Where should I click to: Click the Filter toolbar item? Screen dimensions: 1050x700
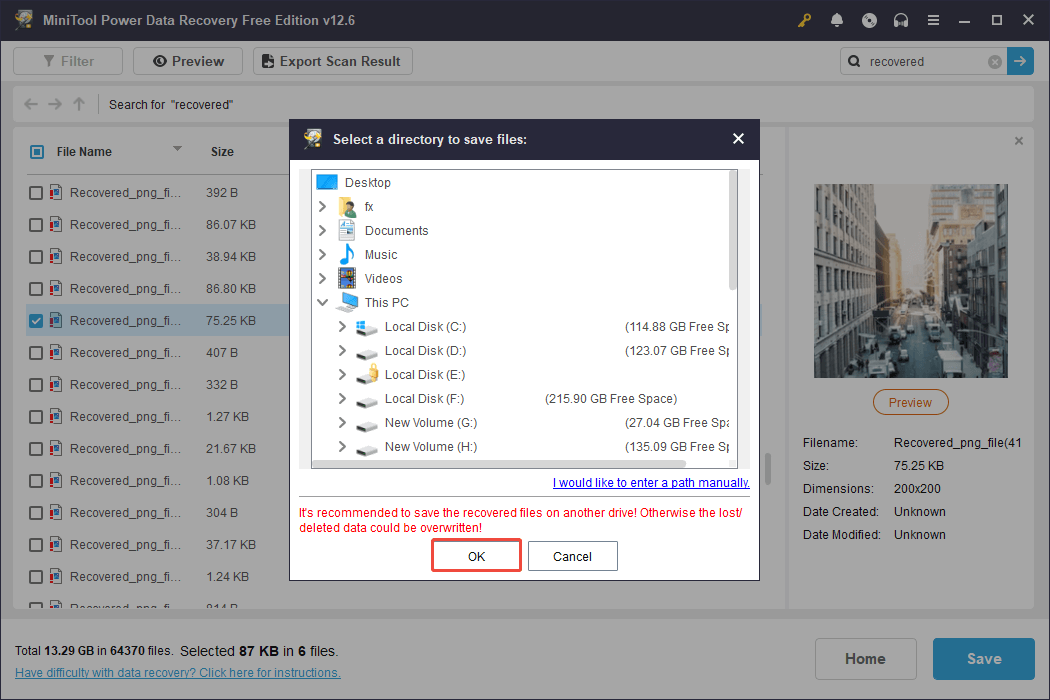click(x=67, y=61)
